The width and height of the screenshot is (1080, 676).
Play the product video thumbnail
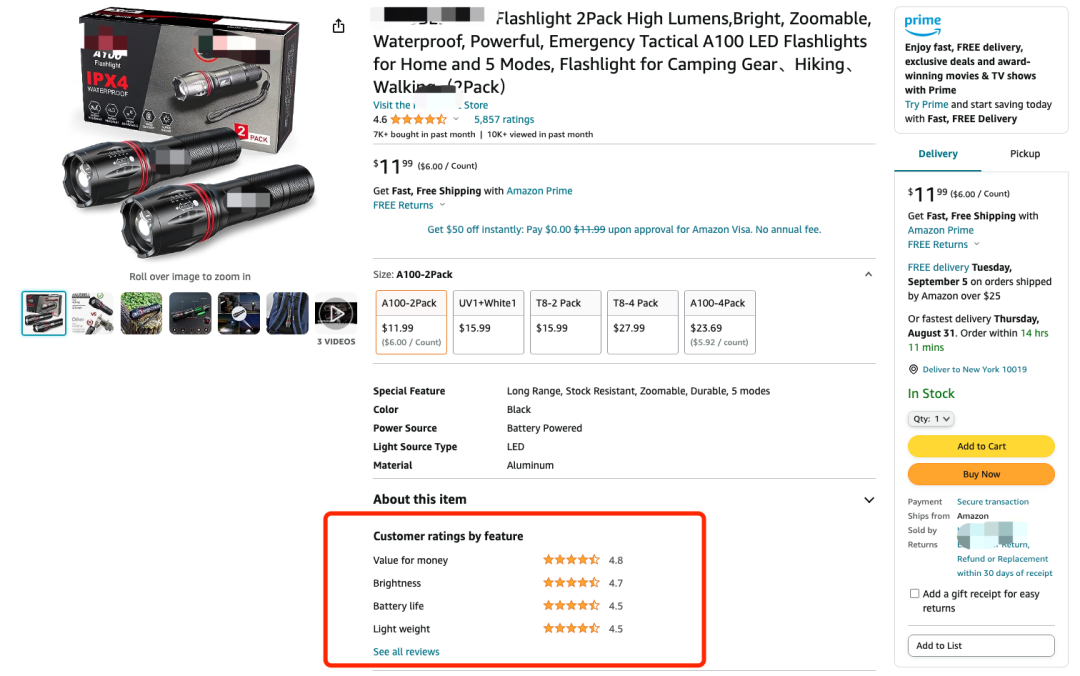[335, 314]
